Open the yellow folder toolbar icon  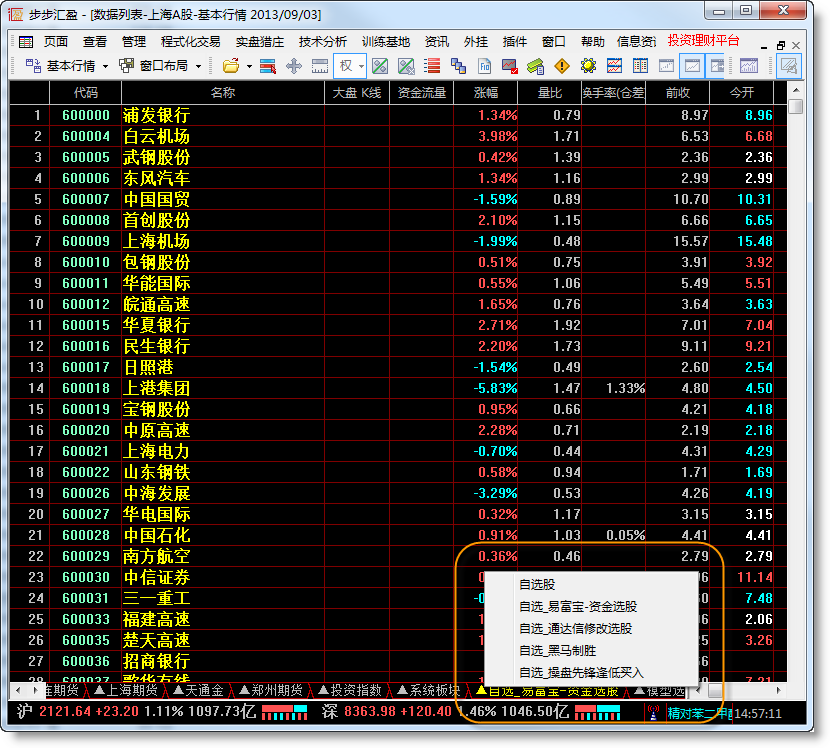tap(231, 66)
